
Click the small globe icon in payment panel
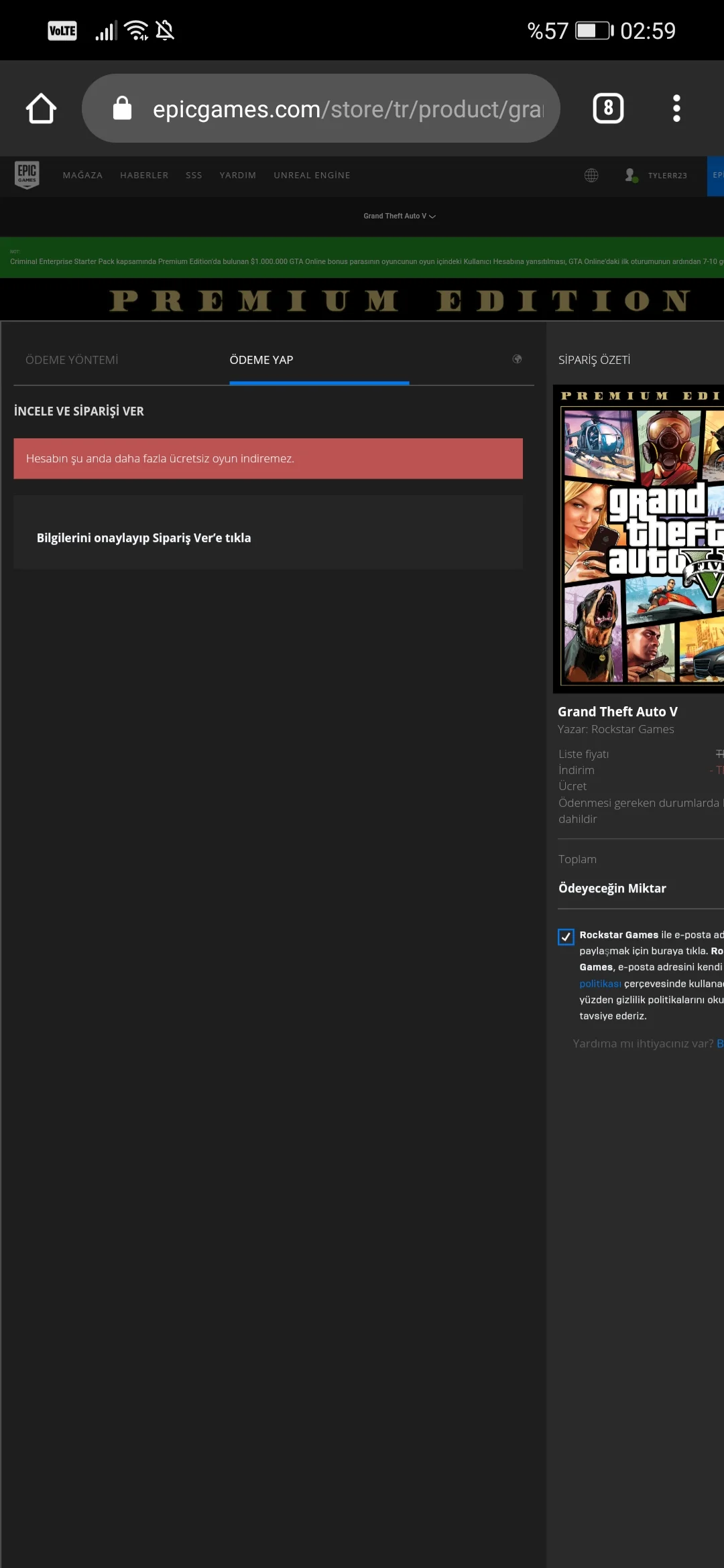coord(517,359)
